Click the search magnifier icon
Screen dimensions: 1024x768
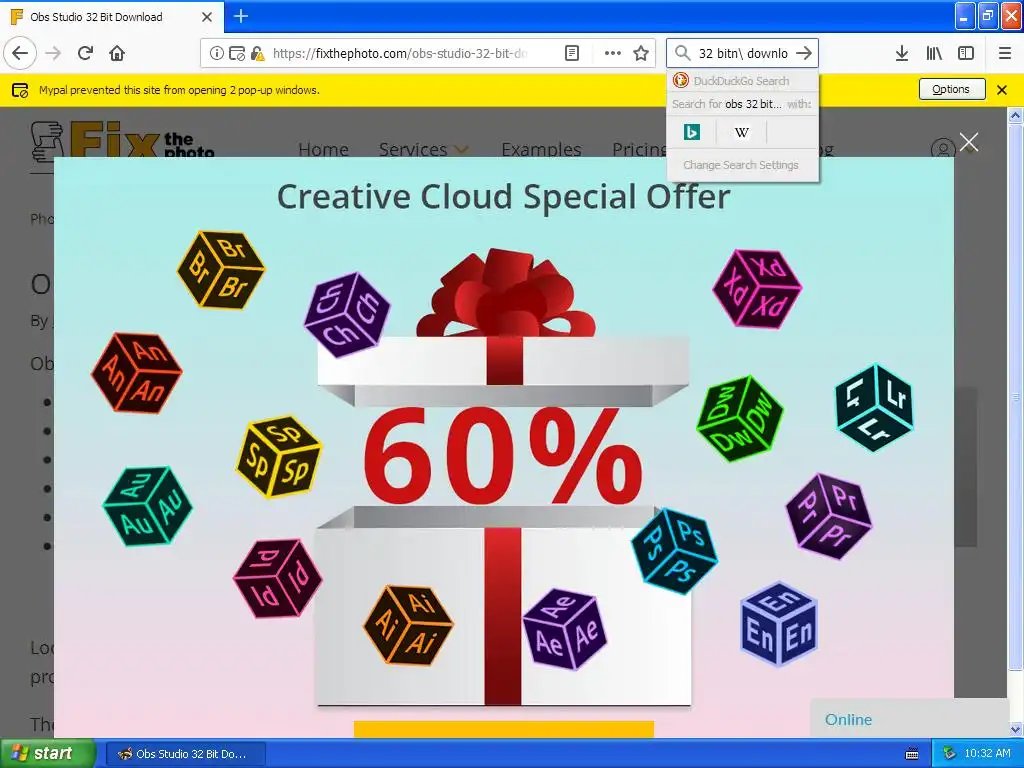point(682,54)
